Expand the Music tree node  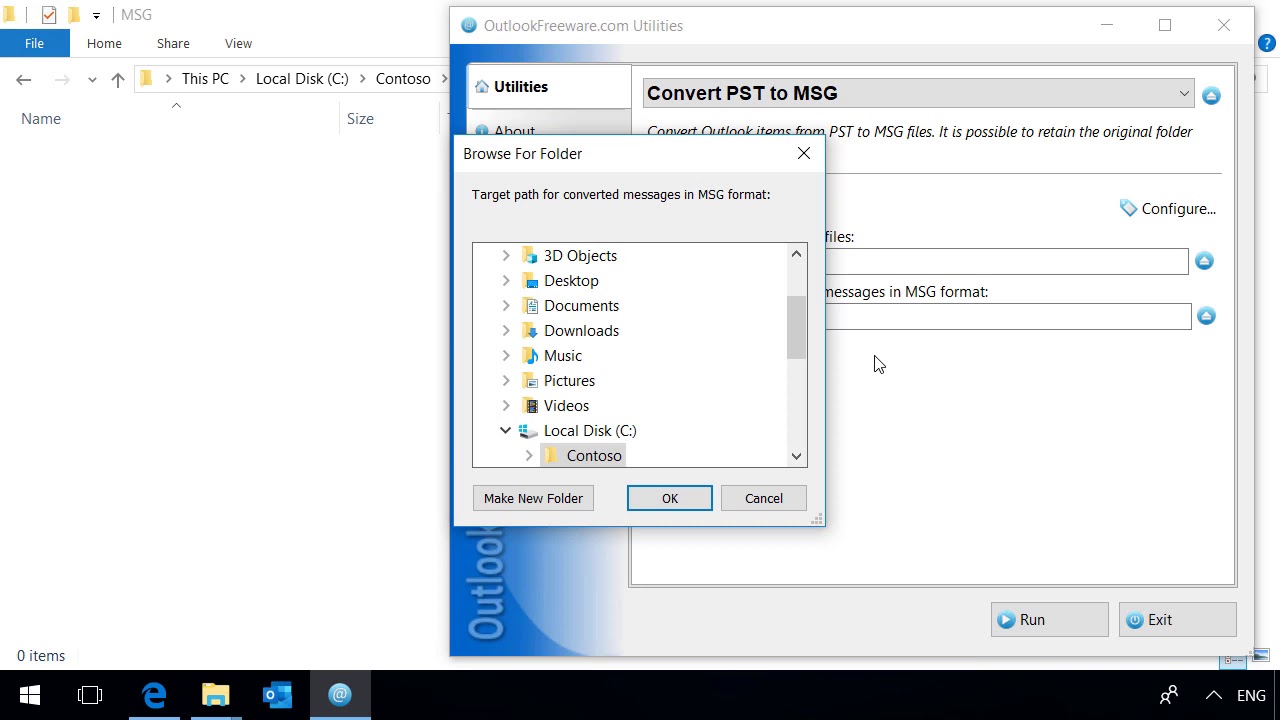coord(506,356)
